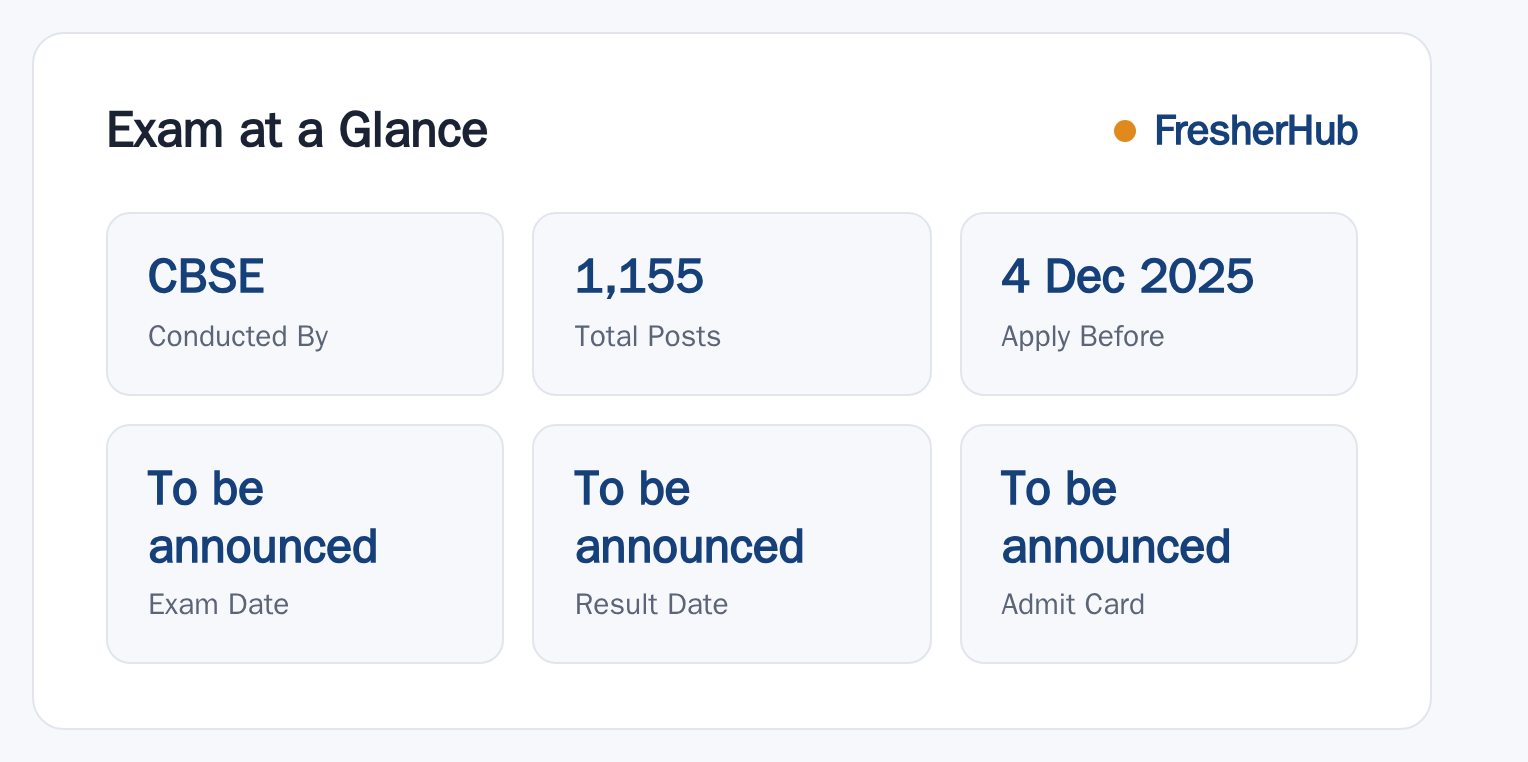Open the Conducted By info card
This screenshot has height=762, width=1528.
coord(305,304)
